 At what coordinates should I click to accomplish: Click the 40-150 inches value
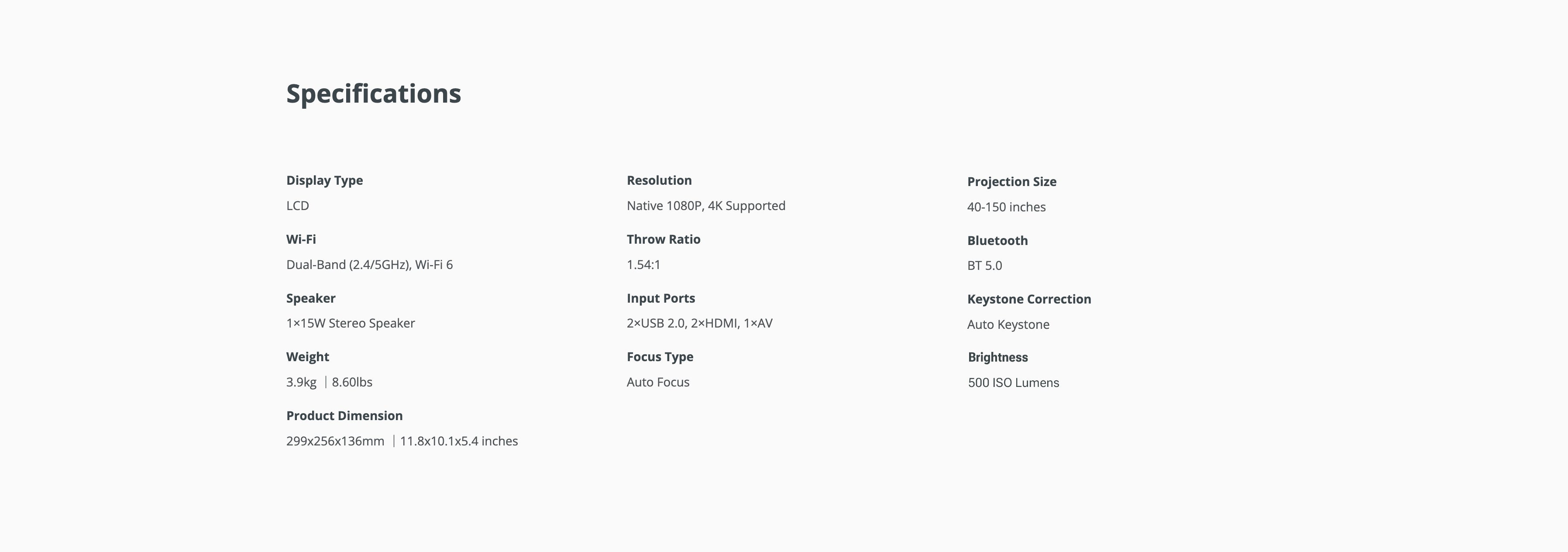pyautogui.click(x=1006, y=207)
